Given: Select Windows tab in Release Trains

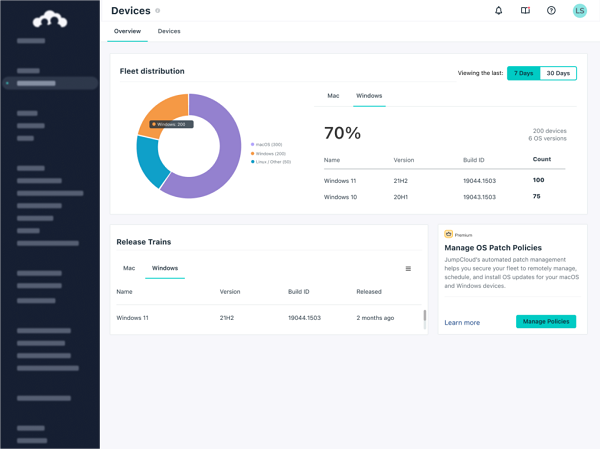Looking at the screenshot, I should (165, 268).
